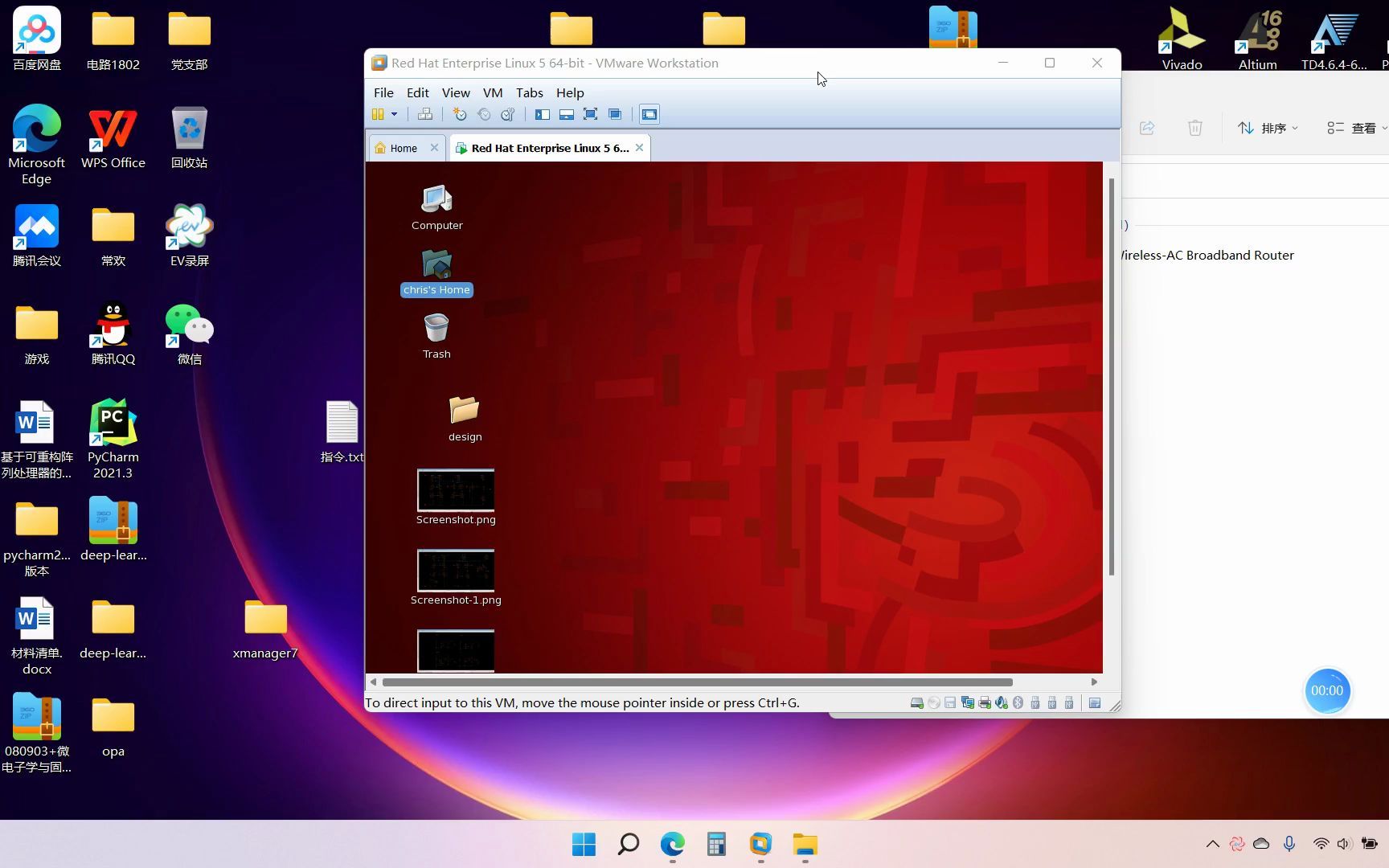The height and width of the screenshot is (868, 1389).
Task: Click the message log icon in status bar
Action: (1095, 703)
